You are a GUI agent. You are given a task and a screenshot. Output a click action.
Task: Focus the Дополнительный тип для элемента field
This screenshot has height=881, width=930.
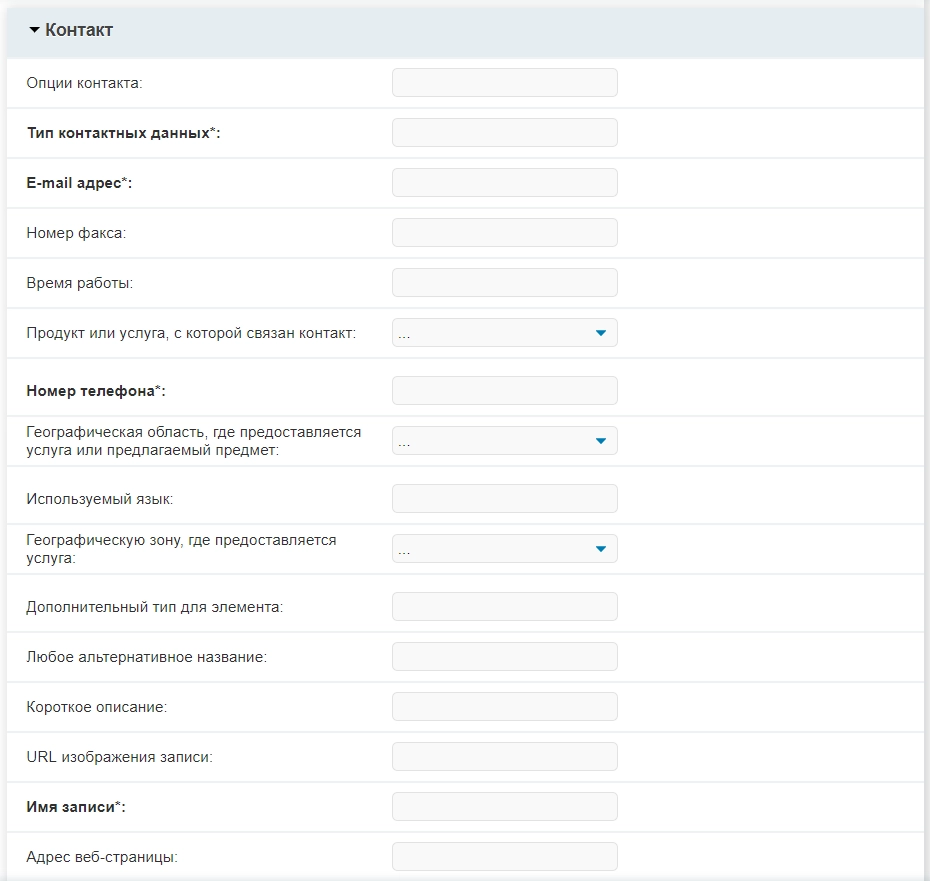505,606
